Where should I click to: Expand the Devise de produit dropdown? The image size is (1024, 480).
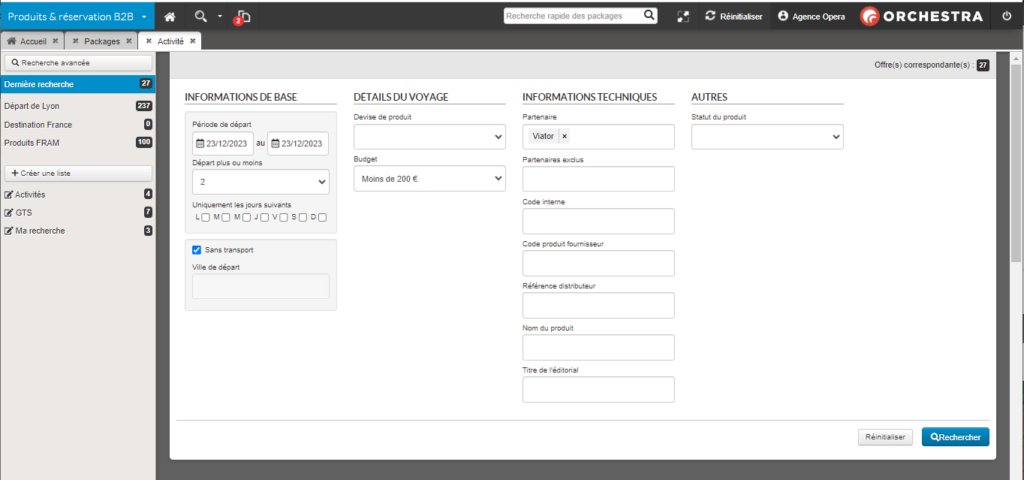[x=429, y=136]
